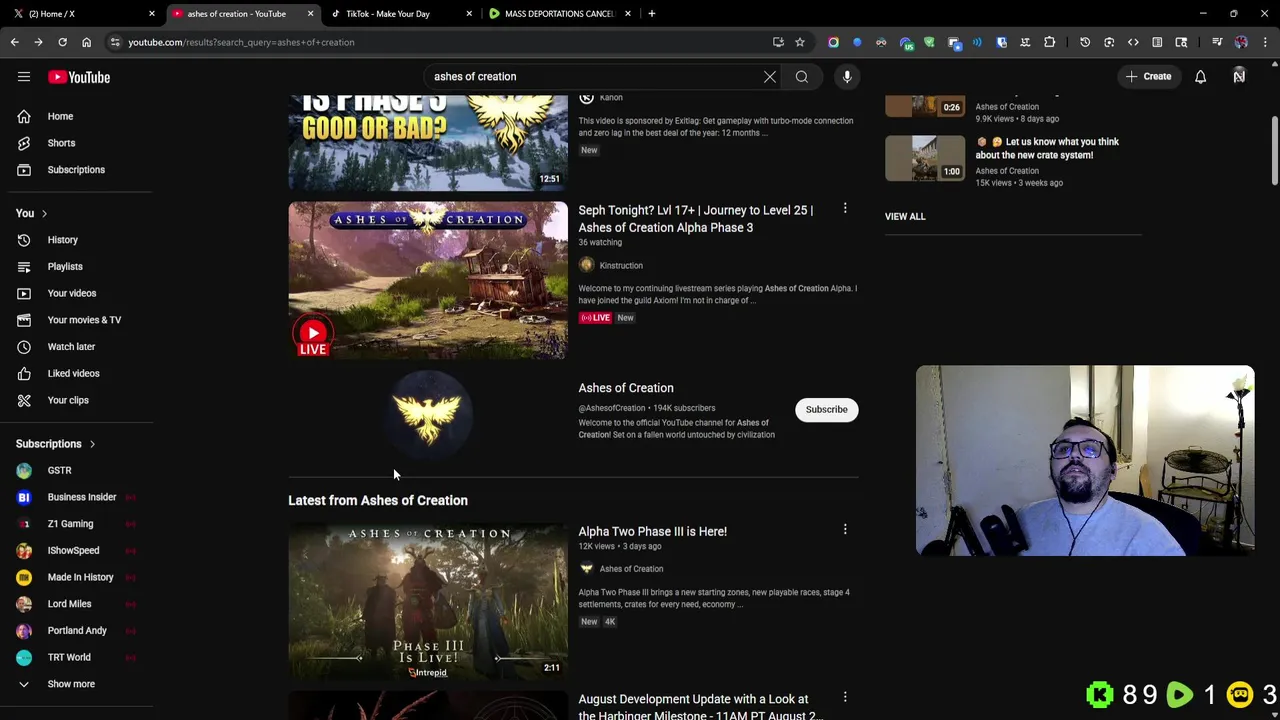Open Let us know crate system video
Image resolution: width=1280 pixels, height=720 pixels.
(x=1047, y=148)
